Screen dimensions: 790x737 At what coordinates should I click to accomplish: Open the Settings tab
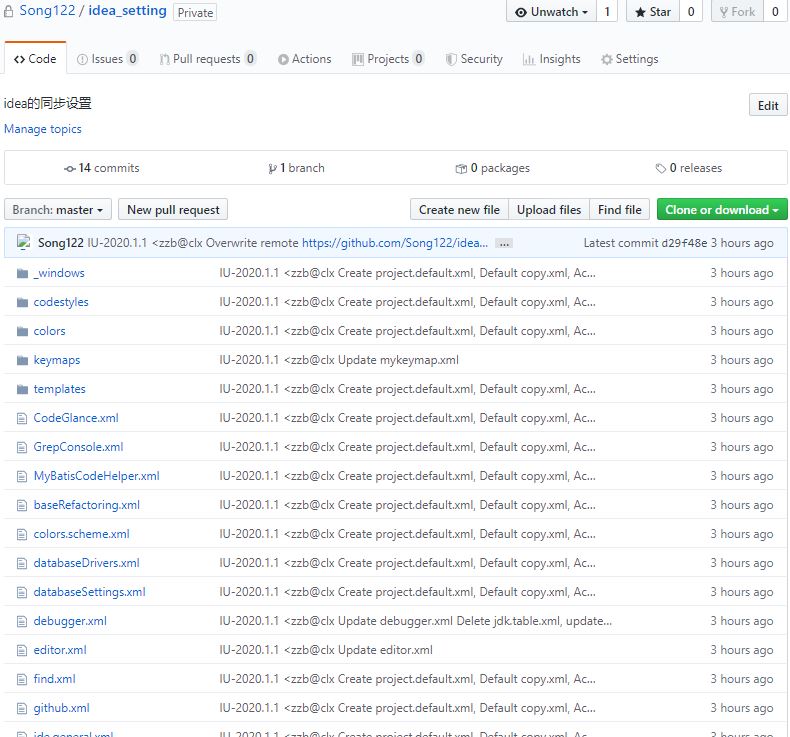point(629,59)
